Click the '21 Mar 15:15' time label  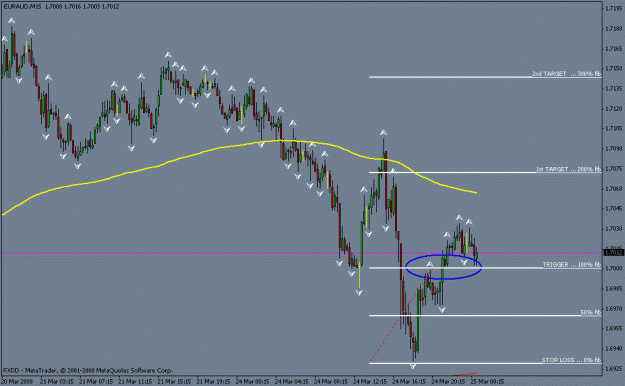click(174, 382)
